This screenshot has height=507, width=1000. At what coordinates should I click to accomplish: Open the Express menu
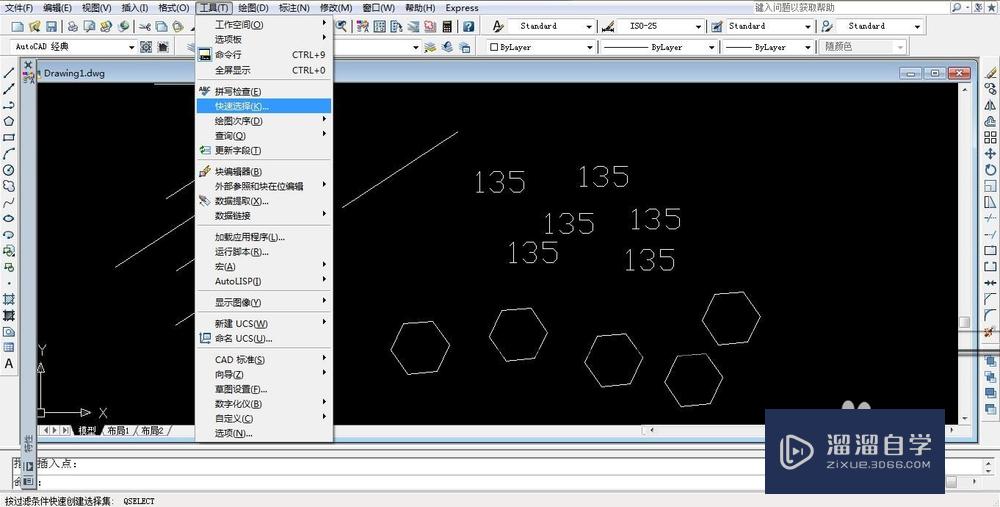[462, 8]
